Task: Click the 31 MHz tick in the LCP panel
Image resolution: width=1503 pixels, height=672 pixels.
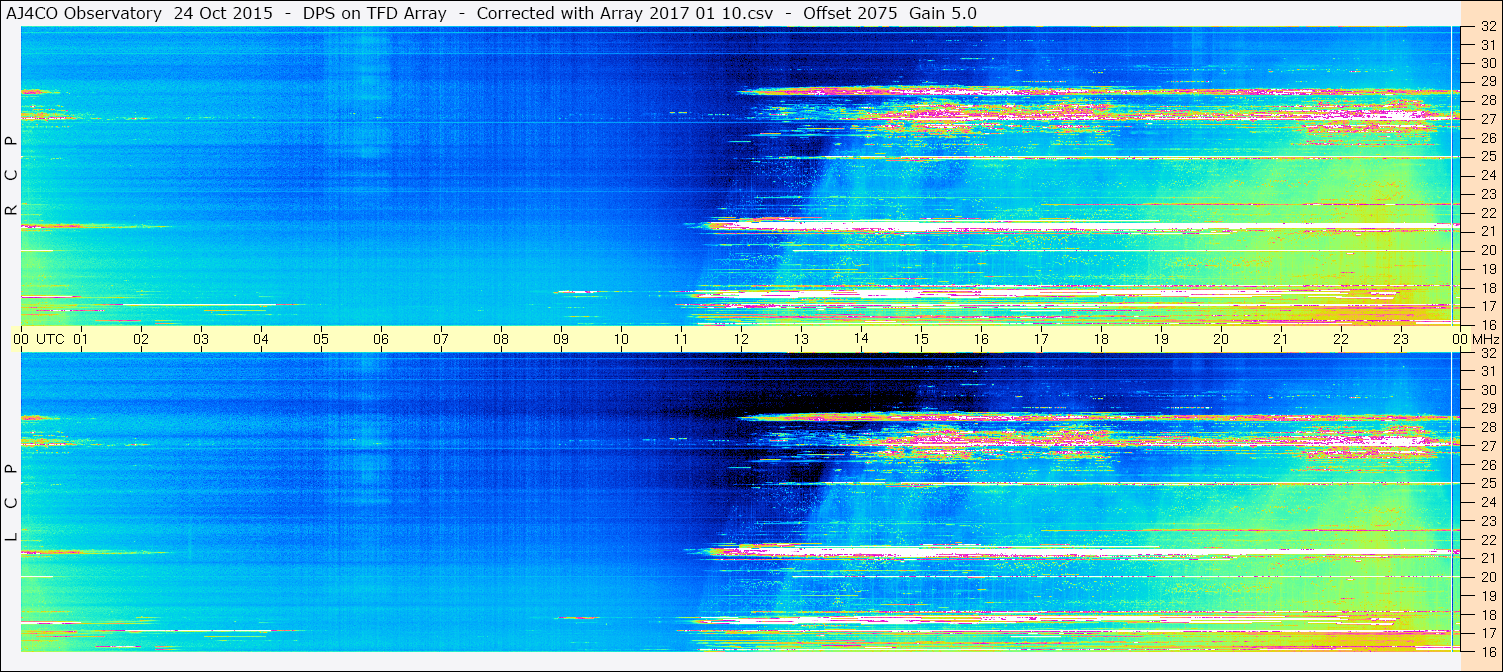Action: pos(1488,371)
